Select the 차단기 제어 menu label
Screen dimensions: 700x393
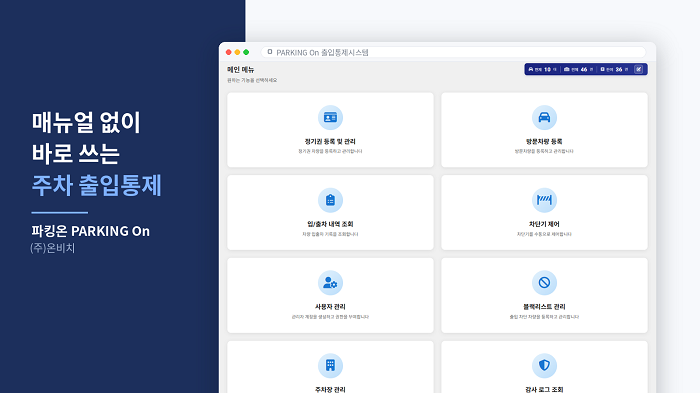click(544, 224)
